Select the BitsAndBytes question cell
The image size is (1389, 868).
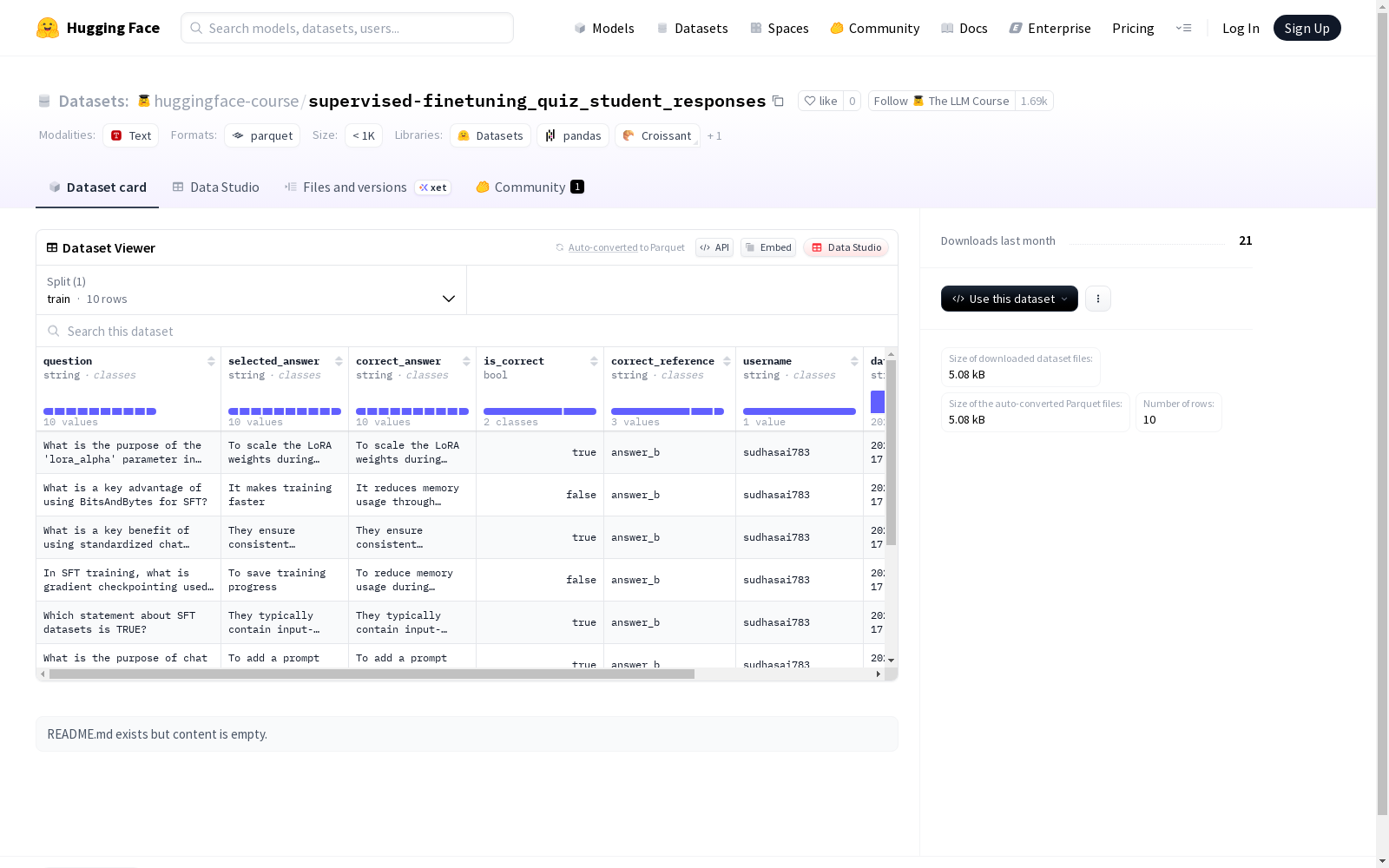coord(128,495)
